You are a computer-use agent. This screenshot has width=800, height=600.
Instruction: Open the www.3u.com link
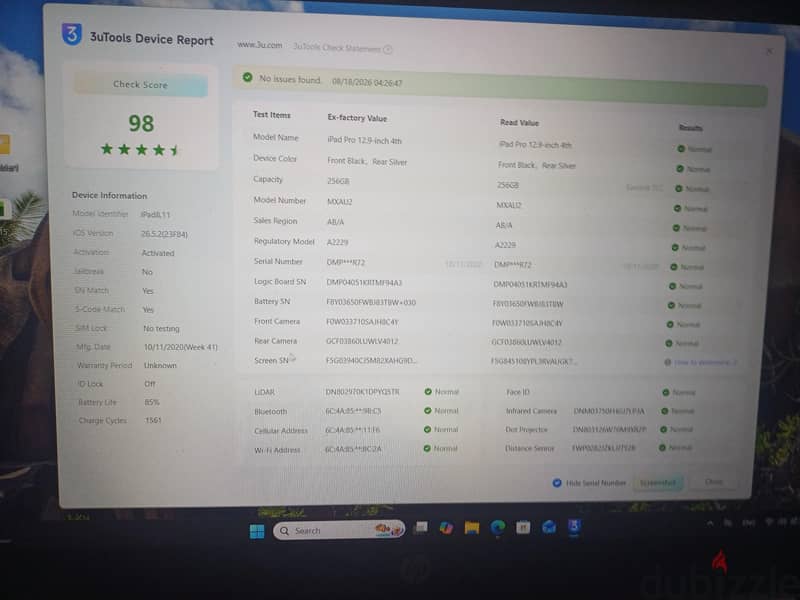point(259,45)
